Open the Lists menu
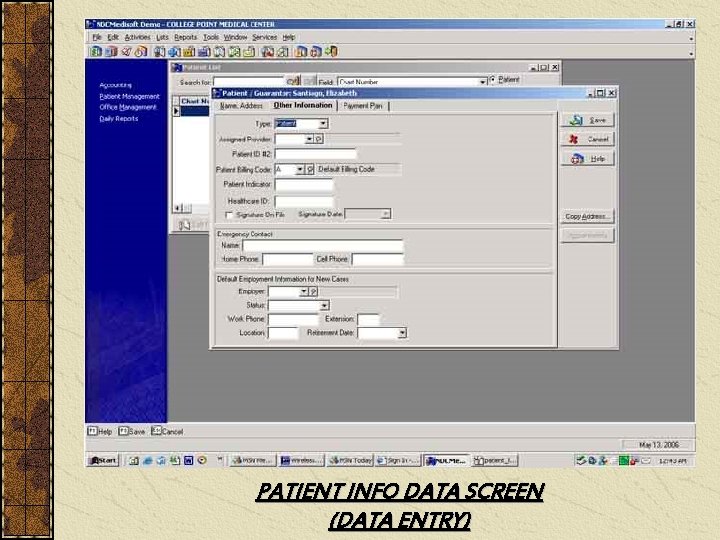The image size is (720, 540). (x=162, y=37)
